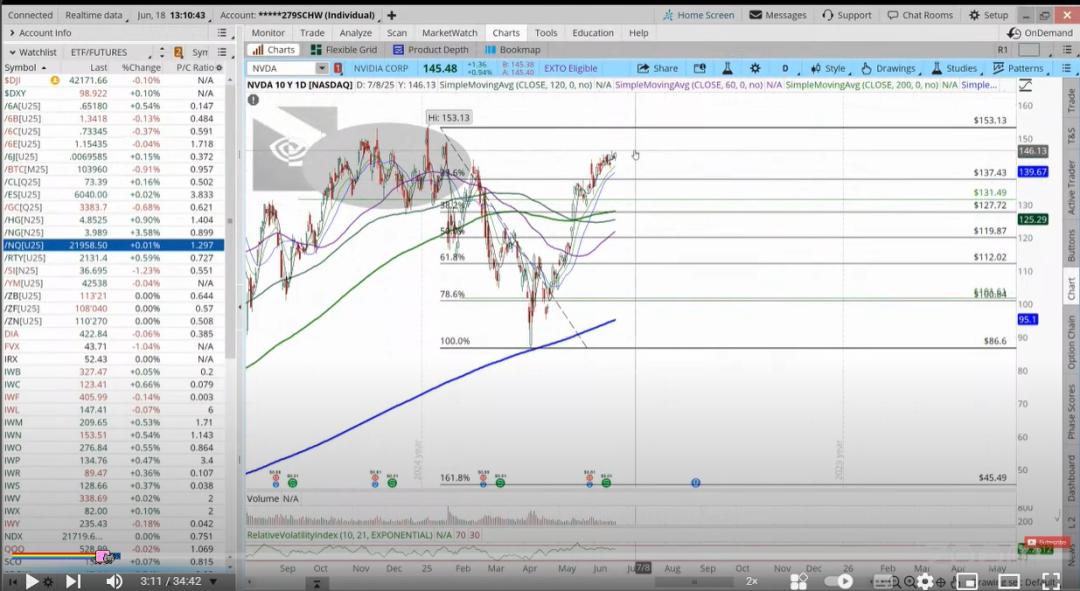This screenshot has width=1080, height=591.
Task: Select the $DJI watchlist symbol
Action: 12,80
